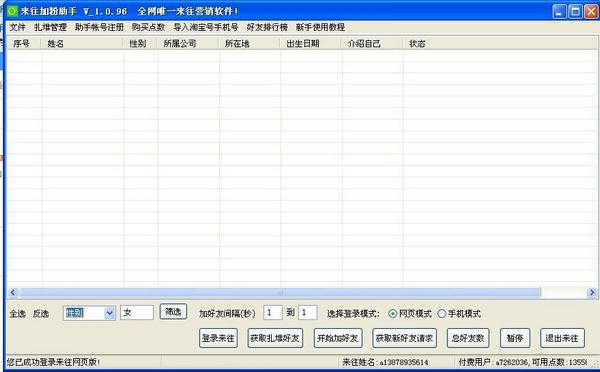600x372 pixels.
Task: Sort by the 姓名 column header
Action: [82, 44]
